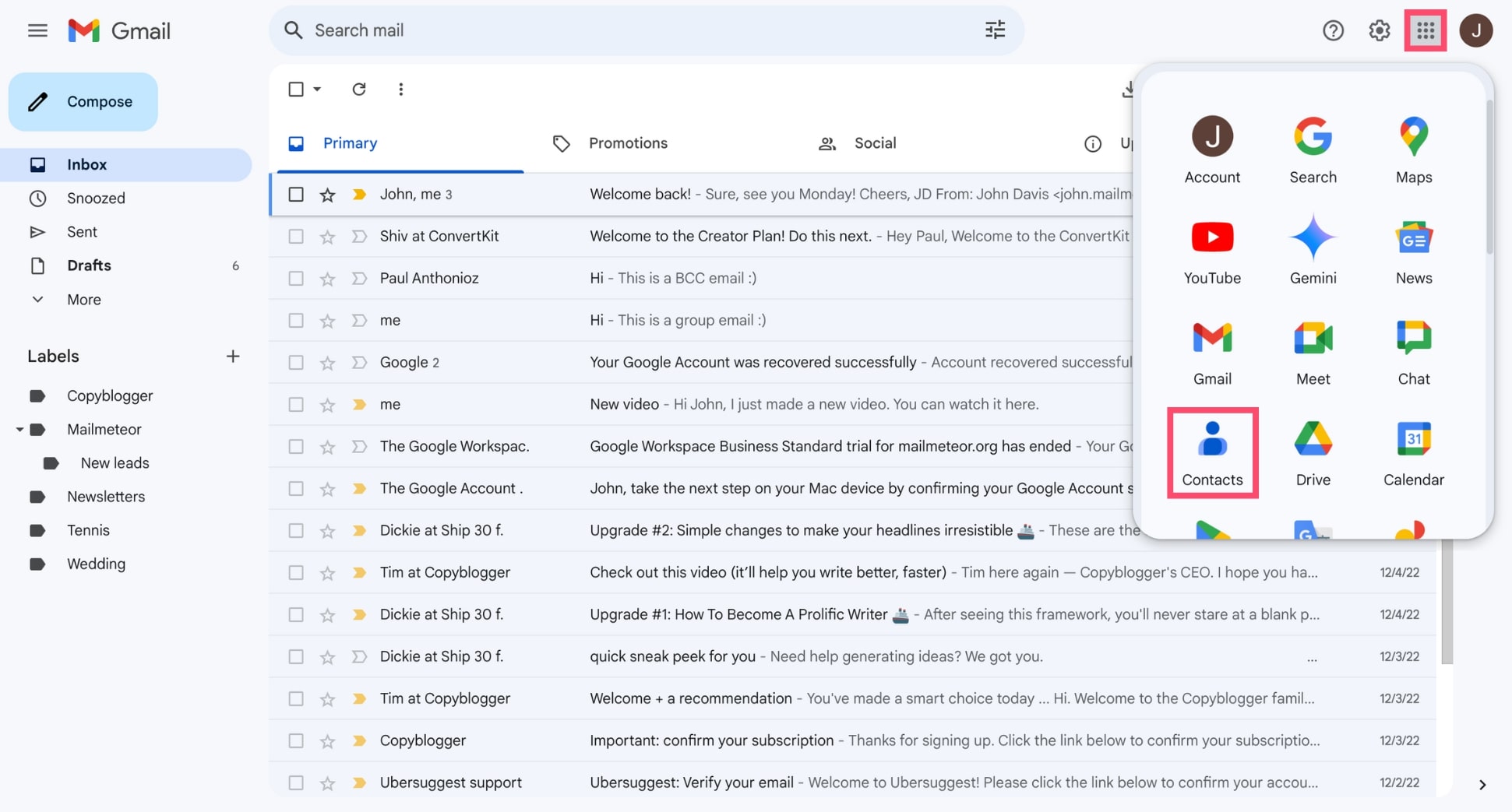Create a new label with the plus button
This screenshot has height=812, width=1512.
coord(232,356)
